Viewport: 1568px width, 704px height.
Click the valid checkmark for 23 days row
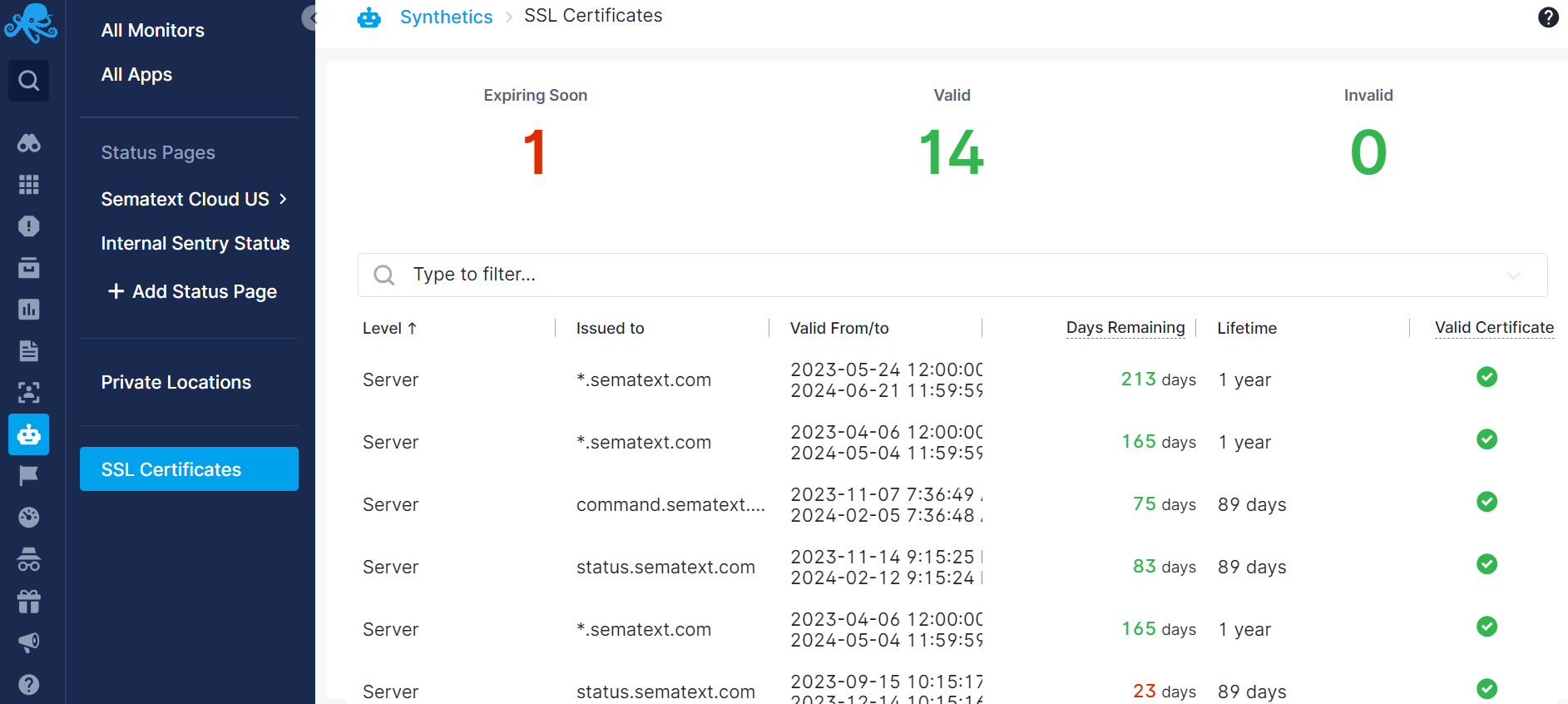pos(1486,689)
